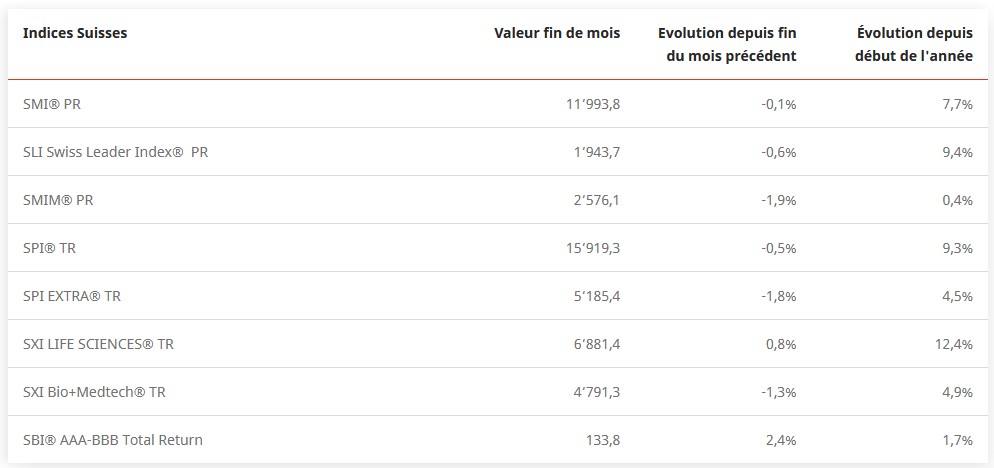Click the SBI value 133,8

click(x=602, y=440)
